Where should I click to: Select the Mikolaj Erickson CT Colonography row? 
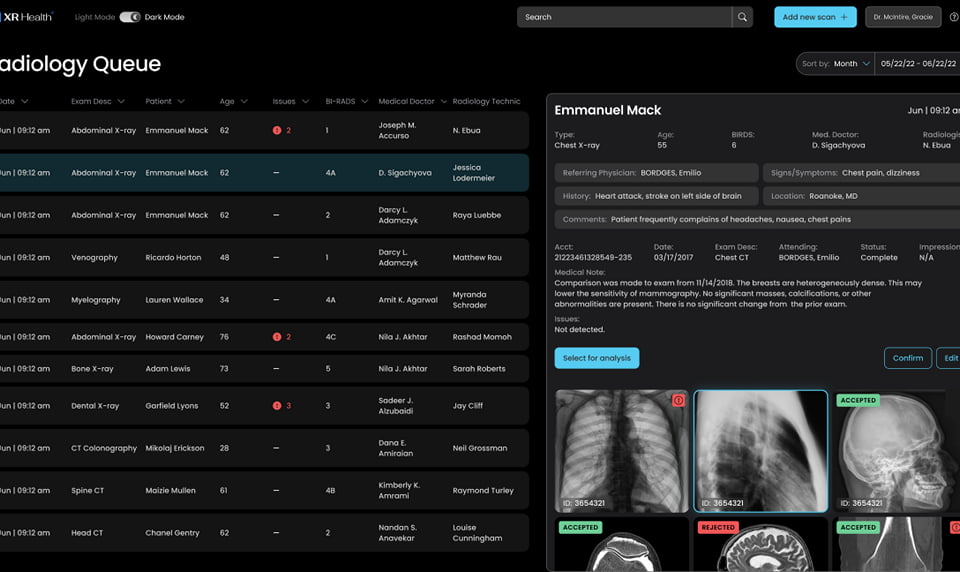click(263, 448)
